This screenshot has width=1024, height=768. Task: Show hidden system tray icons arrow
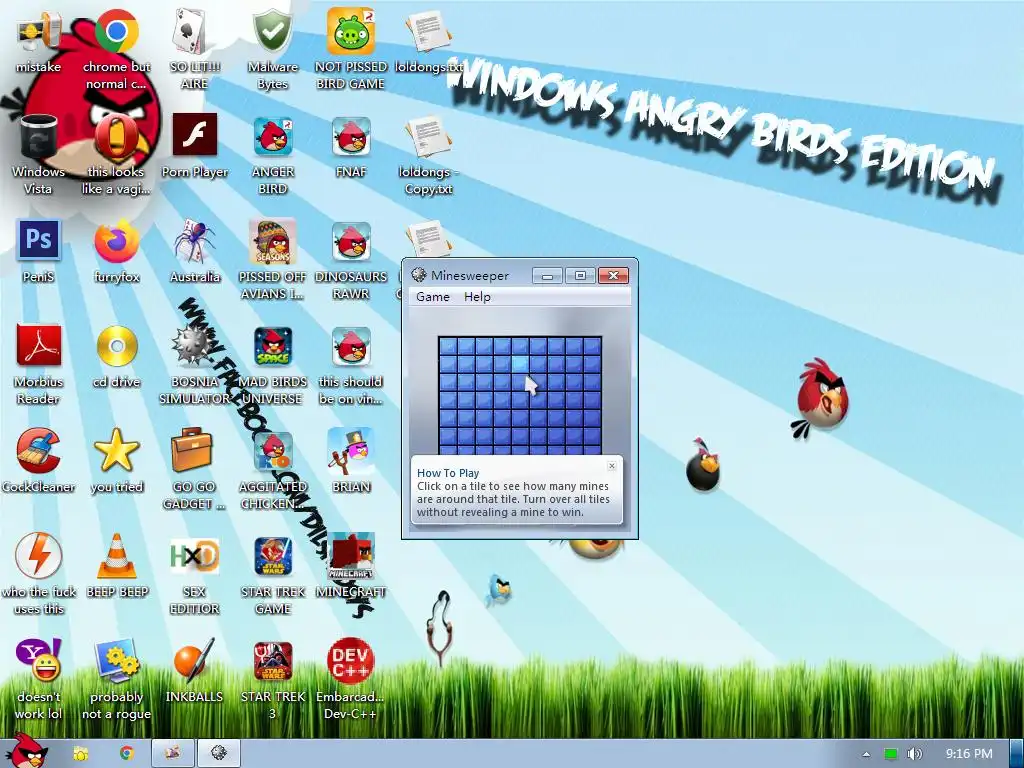(x=866, y=754)
